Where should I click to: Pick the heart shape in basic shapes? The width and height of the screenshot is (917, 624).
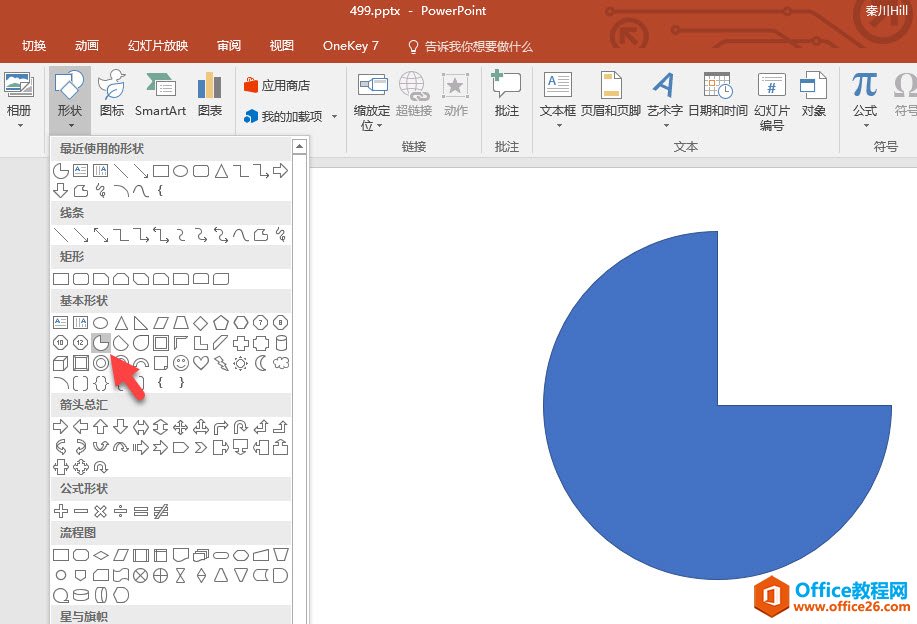pos(200,363)
